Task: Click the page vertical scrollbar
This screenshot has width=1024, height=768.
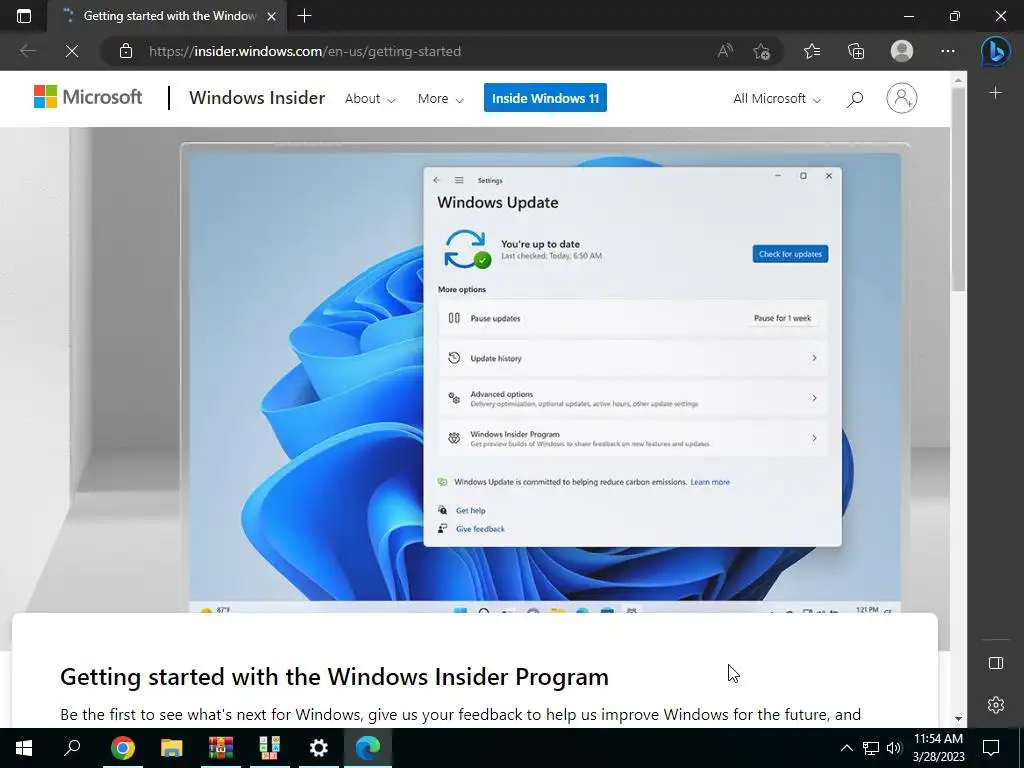Action: [958, 189]
